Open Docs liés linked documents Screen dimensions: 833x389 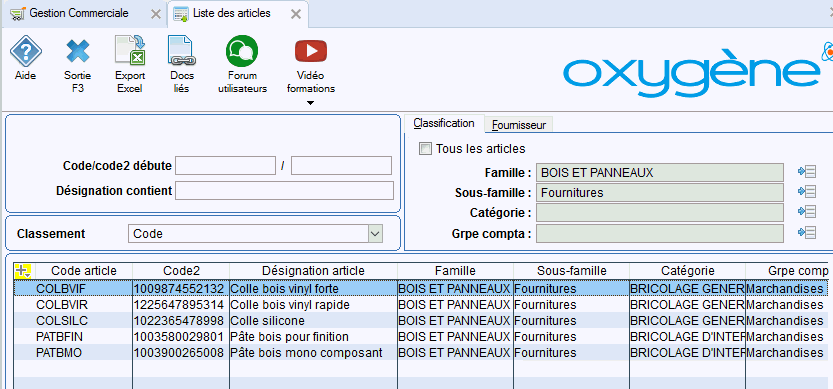click(182, 50)
